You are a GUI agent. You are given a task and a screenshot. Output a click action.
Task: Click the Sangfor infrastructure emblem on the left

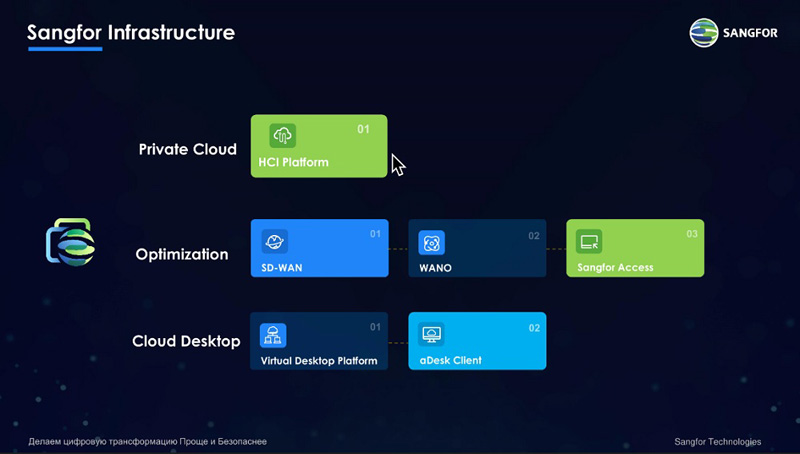71,242
